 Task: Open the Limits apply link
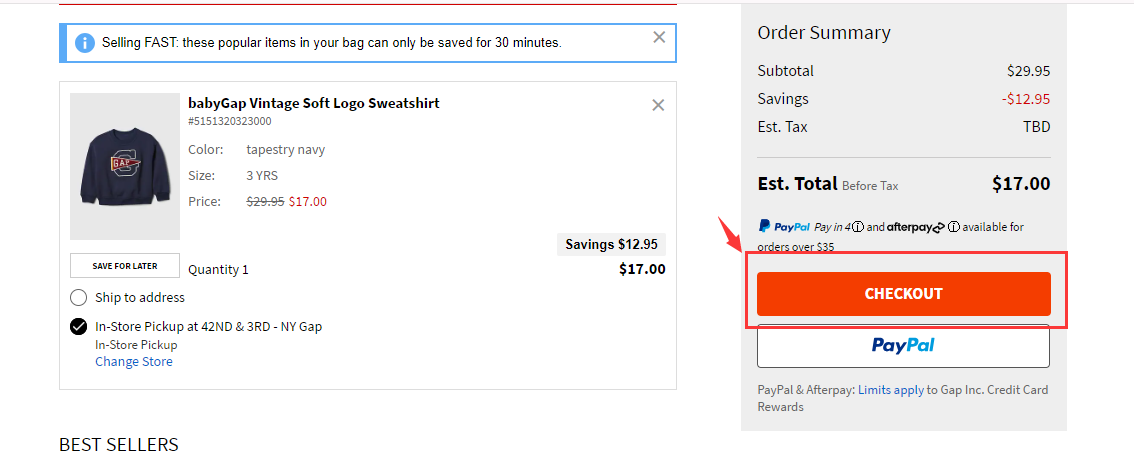tap(890, 390)
